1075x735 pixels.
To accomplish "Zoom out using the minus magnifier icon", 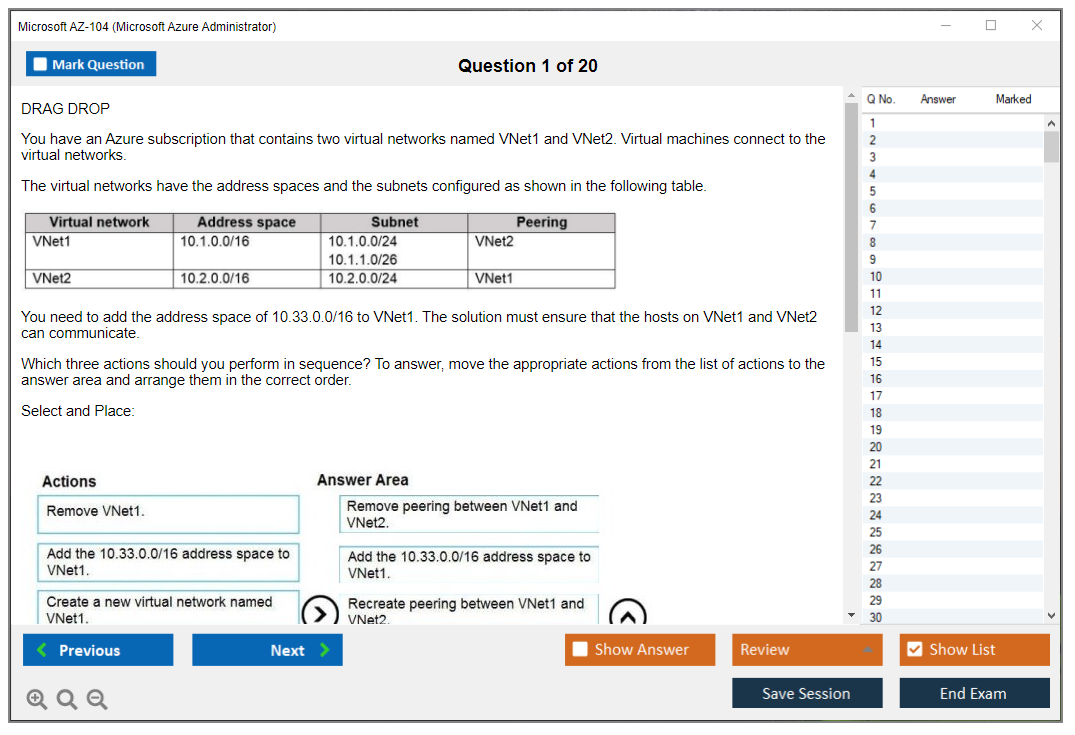I will pyautogui.click(x=96, y=699).
